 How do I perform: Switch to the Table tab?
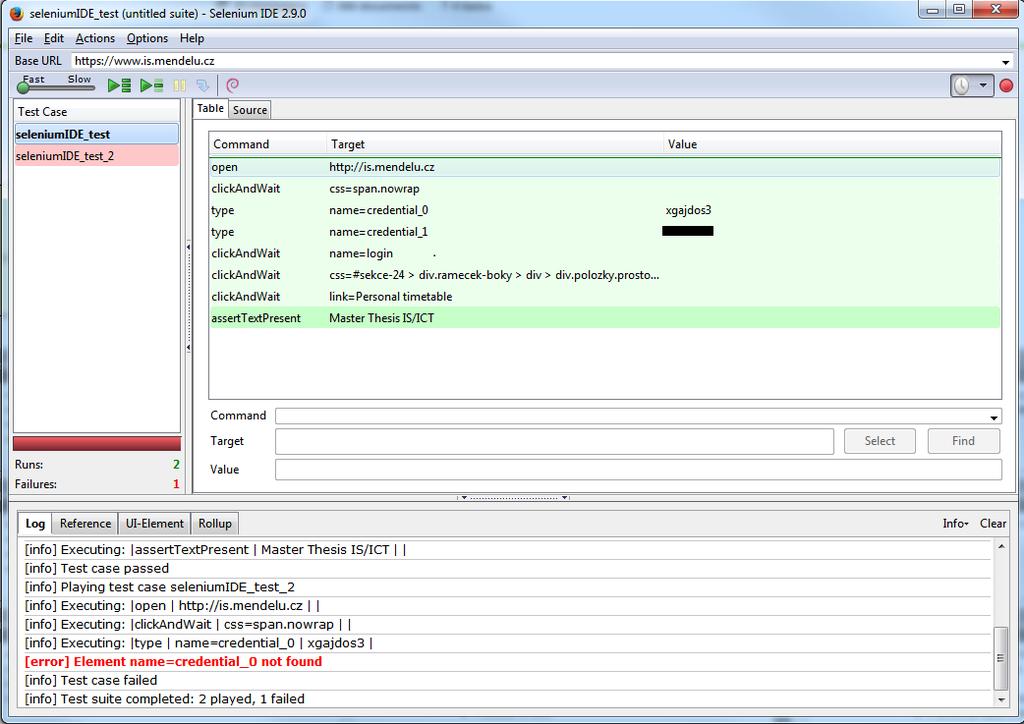[x=210, y=108]
